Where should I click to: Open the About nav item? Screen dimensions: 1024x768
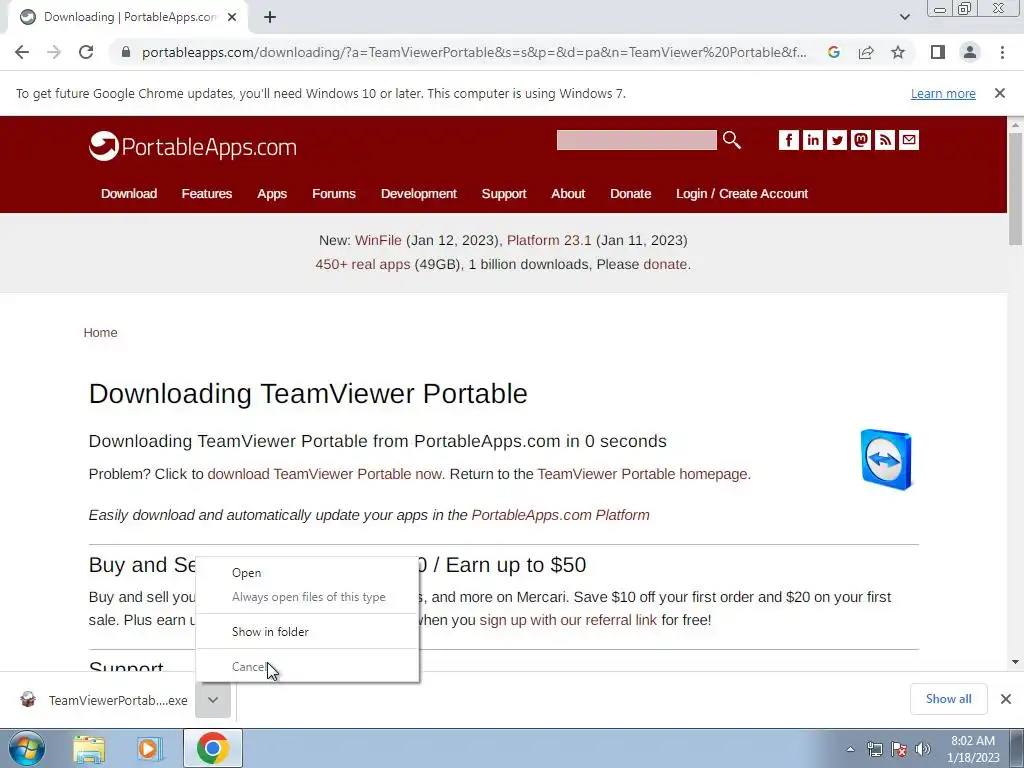pos(568,193)
